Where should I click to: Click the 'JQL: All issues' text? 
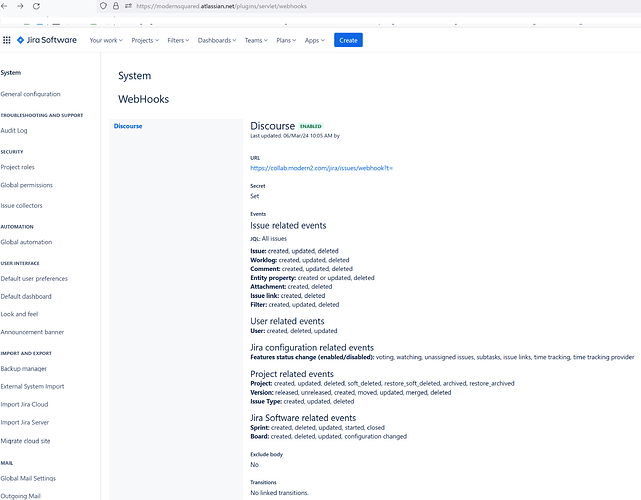coord(269,239)
